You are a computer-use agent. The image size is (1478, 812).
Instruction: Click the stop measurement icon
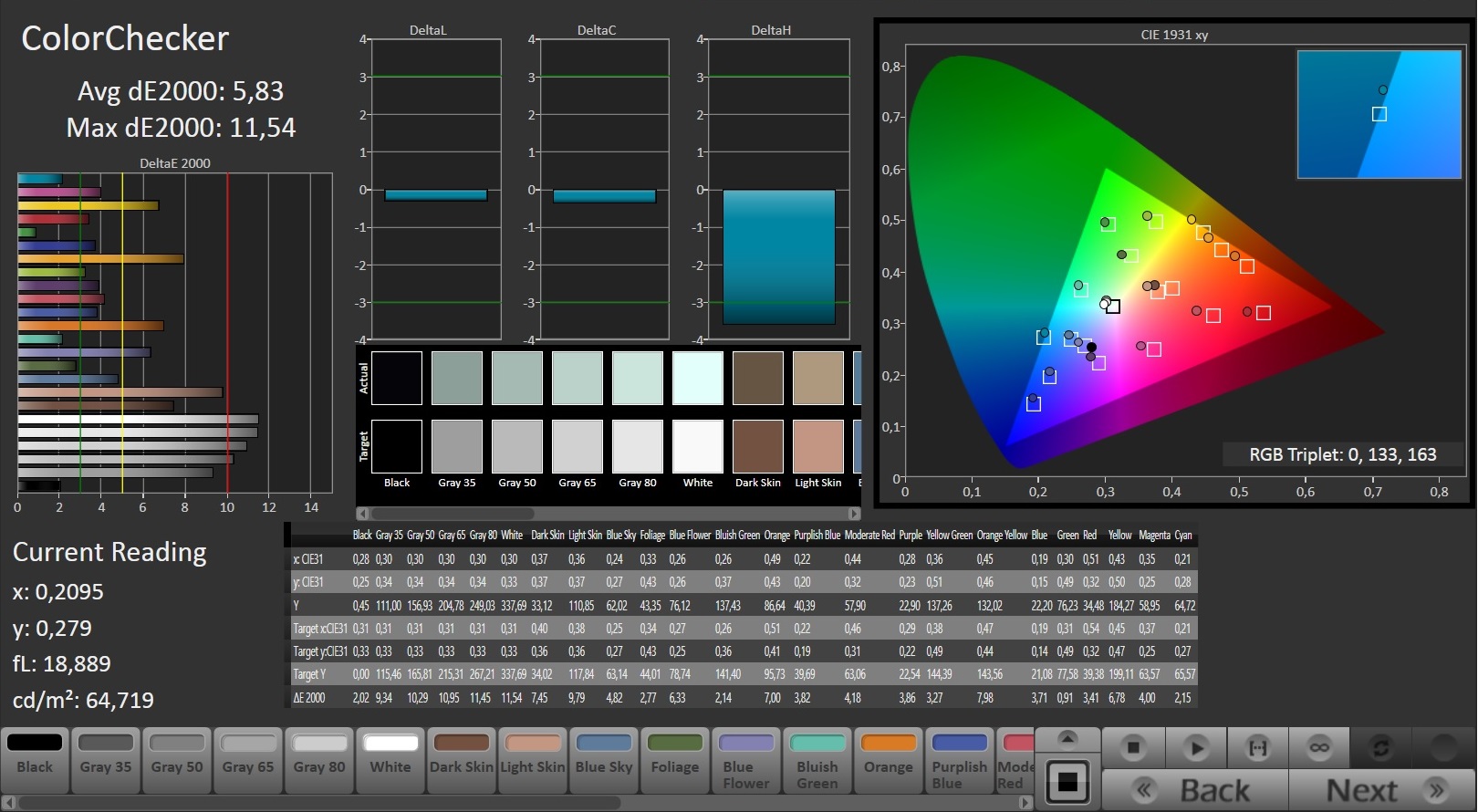click(1133, 748)
